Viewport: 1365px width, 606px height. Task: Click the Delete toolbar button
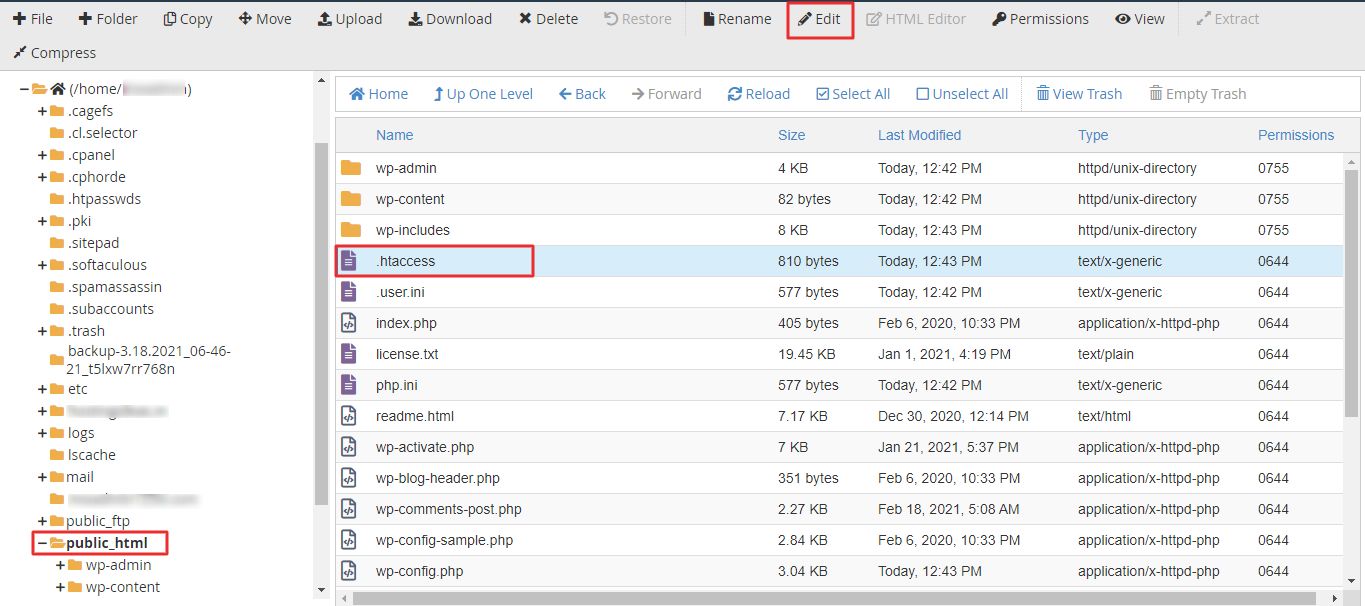click(x=548, y=19)
